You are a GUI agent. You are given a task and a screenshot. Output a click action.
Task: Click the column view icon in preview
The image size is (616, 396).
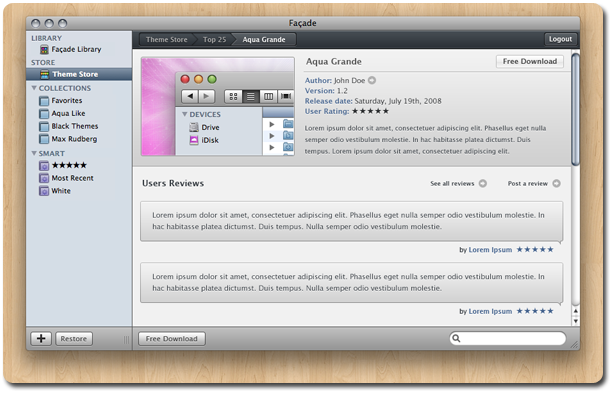click(x=268, y=97)
